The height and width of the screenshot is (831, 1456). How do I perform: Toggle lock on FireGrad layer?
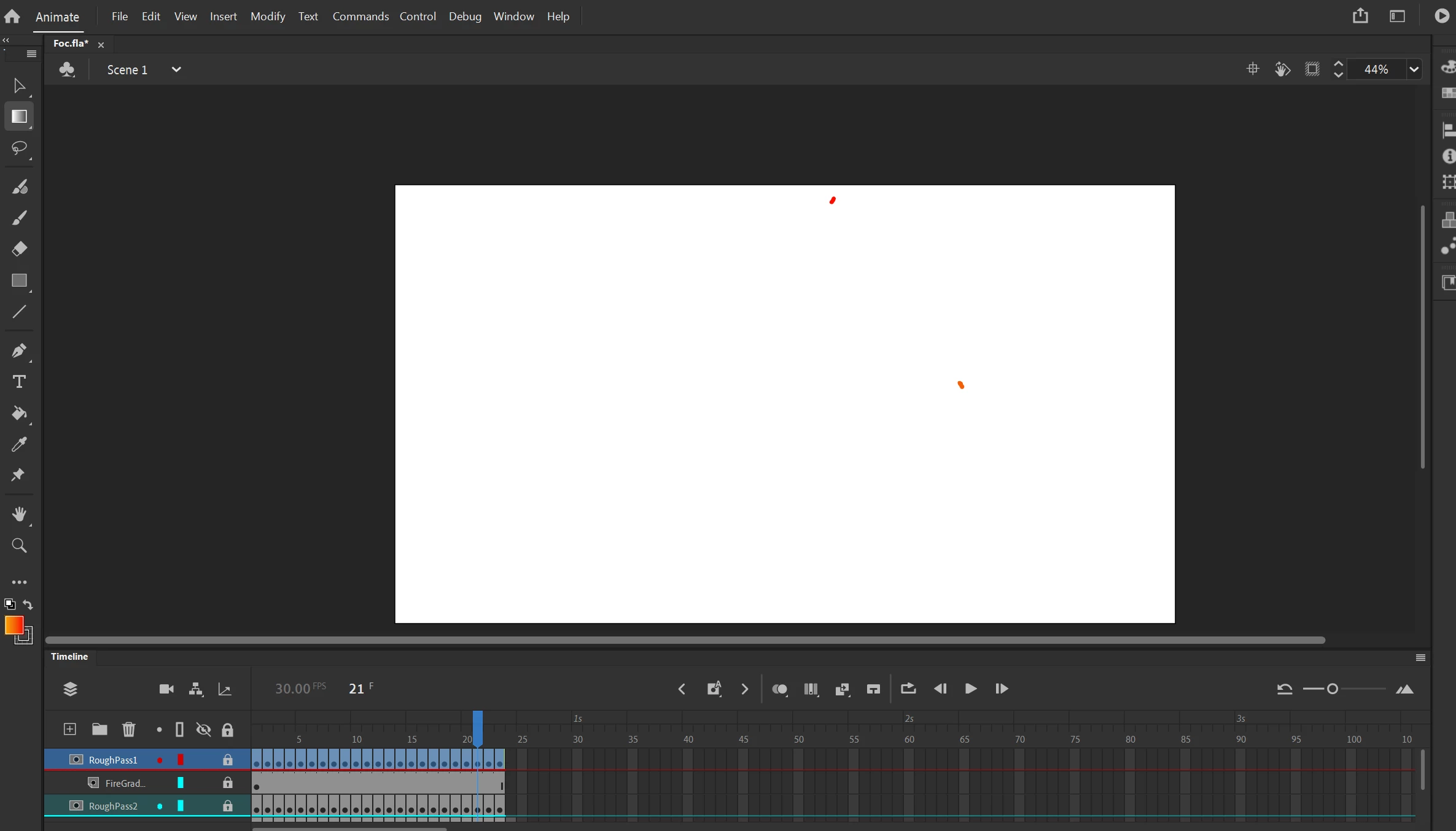(x=227, y=783)
